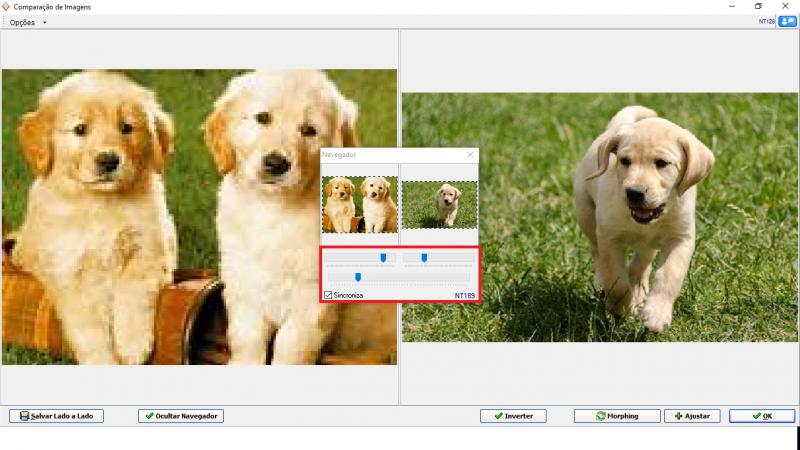Select the two-puppies thumbnail in Navegador
The width and height of the screenshot is (800, 450).
[x=360, y=204]
